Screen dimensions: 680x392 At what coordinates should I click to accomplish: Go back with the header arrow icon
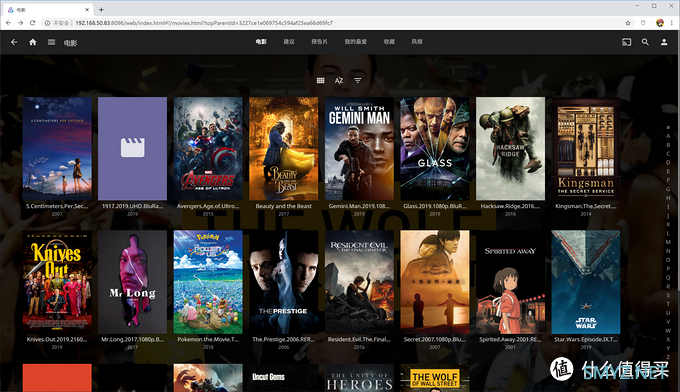click(14, 42)
